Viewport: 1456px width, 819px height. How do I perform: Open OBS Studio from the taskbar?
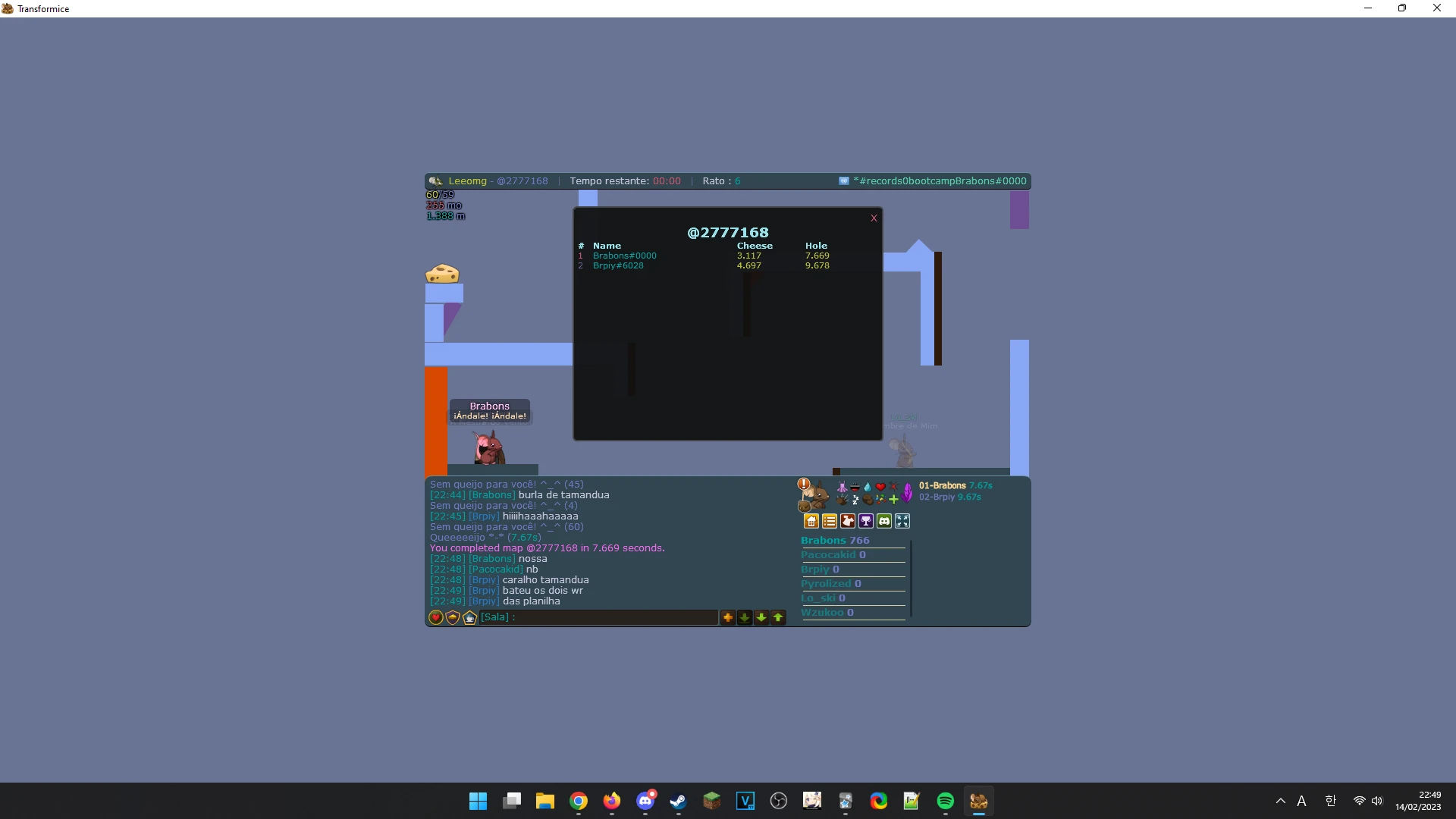pos(779,802)
